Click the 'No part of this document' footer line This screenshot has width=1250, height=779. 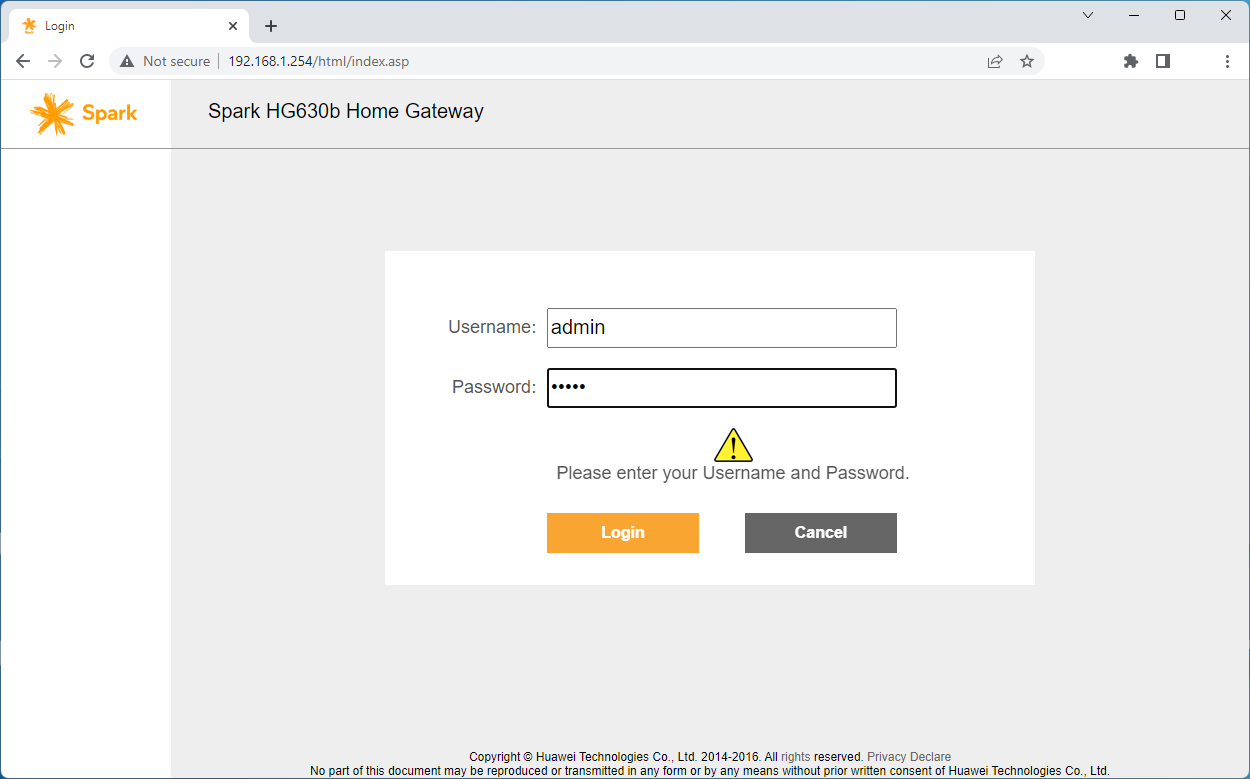pos(710,771)
